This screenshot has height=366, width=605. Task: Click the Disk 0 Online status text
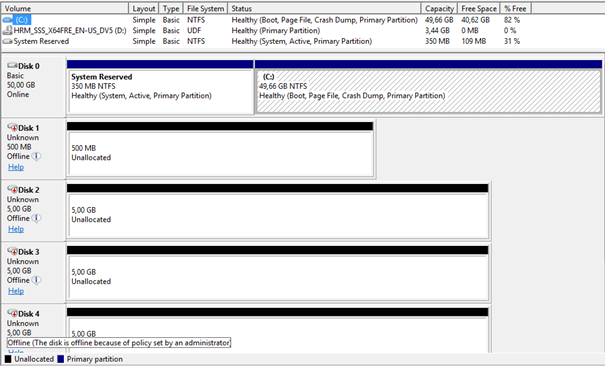pos(18,94)
